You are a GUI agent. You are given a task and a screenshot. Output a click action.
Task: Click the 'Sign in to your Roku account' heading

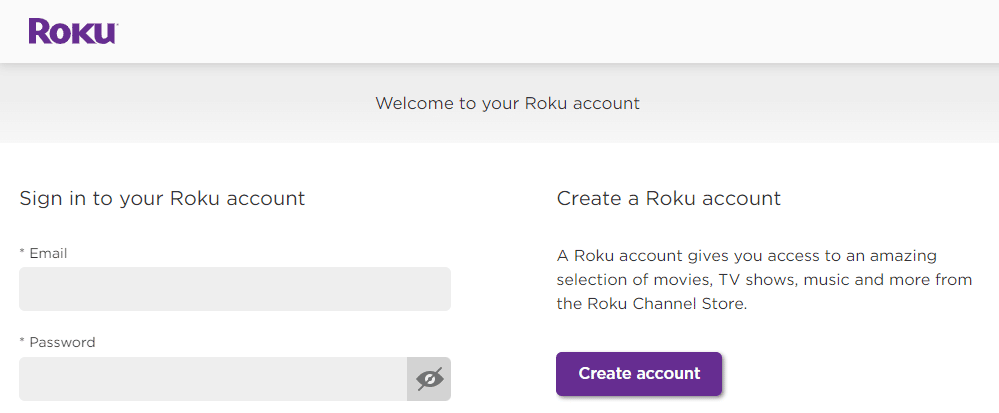pos(162,198)
